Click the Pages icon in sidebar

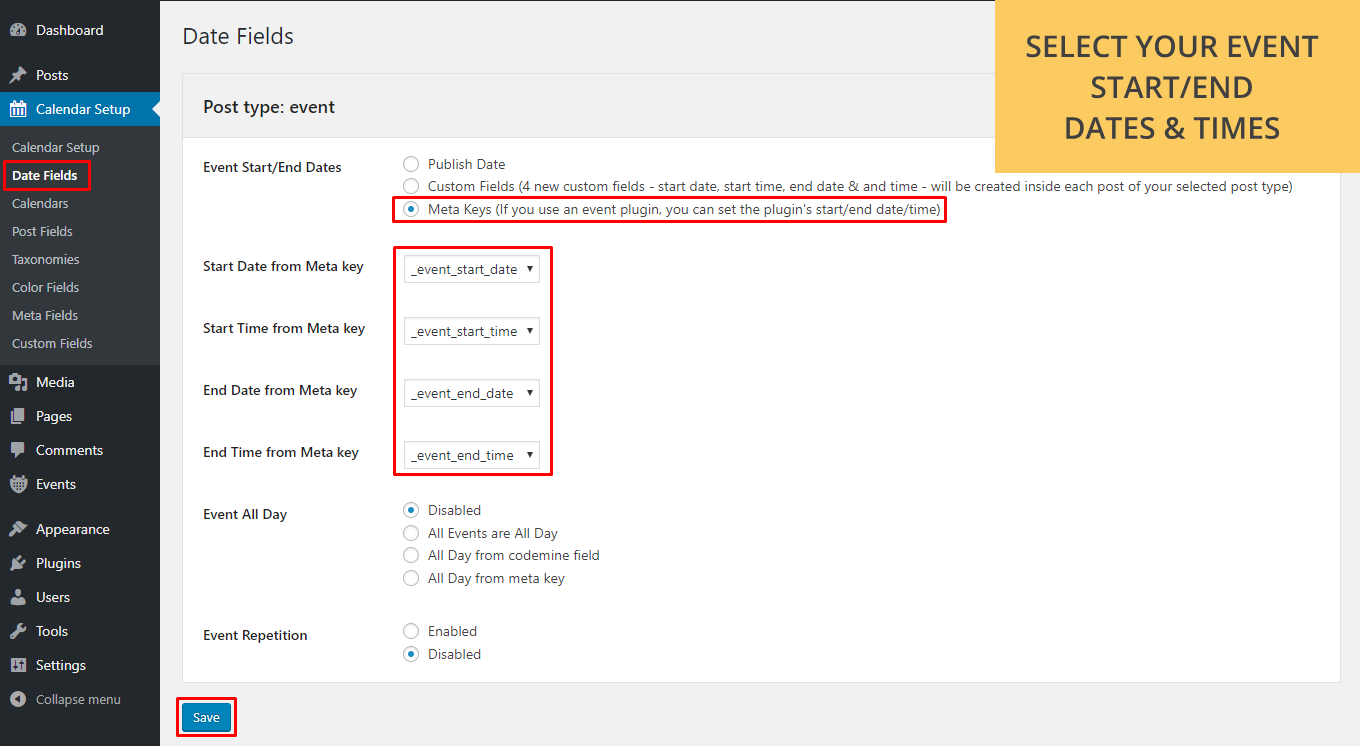18,416
